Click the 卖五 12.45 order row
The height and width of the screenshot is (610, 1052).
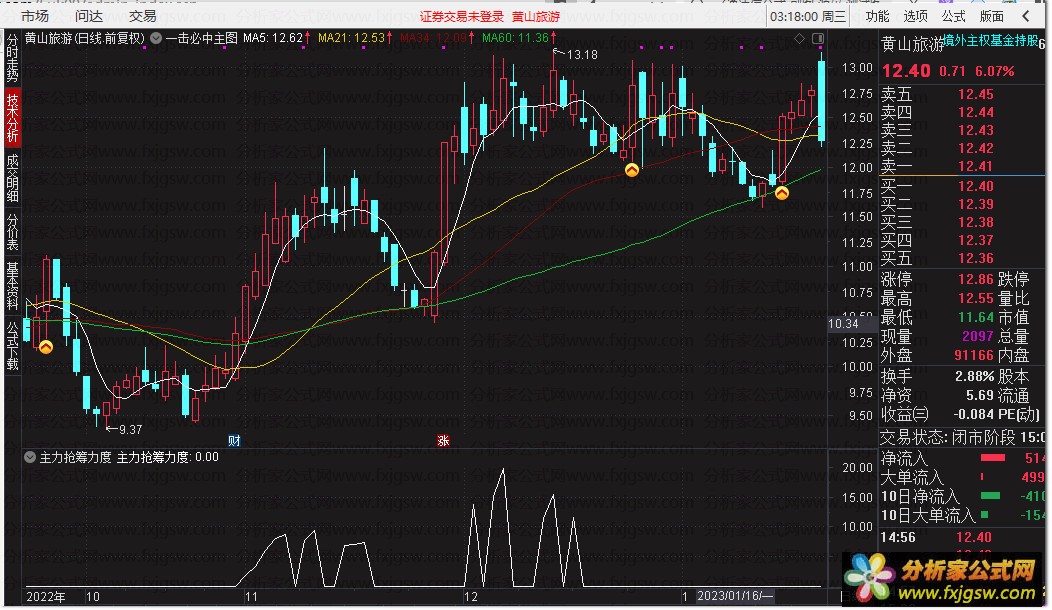click(937, 95)
